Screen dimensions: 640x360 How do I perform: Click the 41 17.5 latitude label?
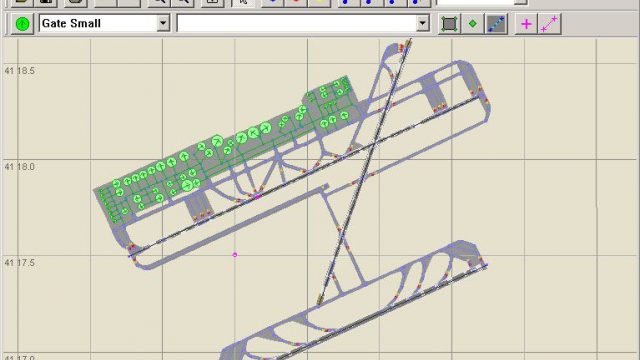coord(20,263)
